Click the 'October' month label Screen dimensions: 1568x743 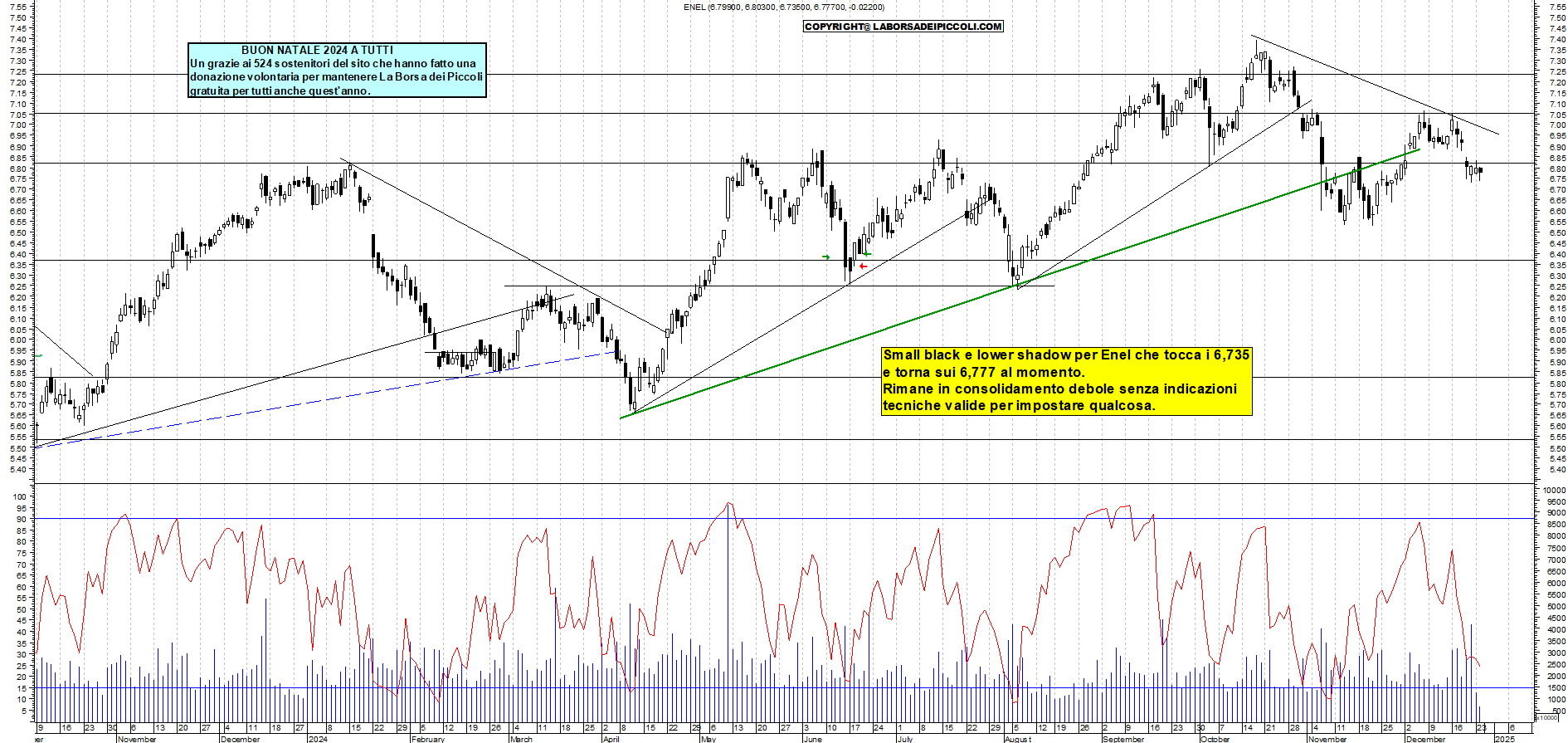click(x=1215, y=739)
